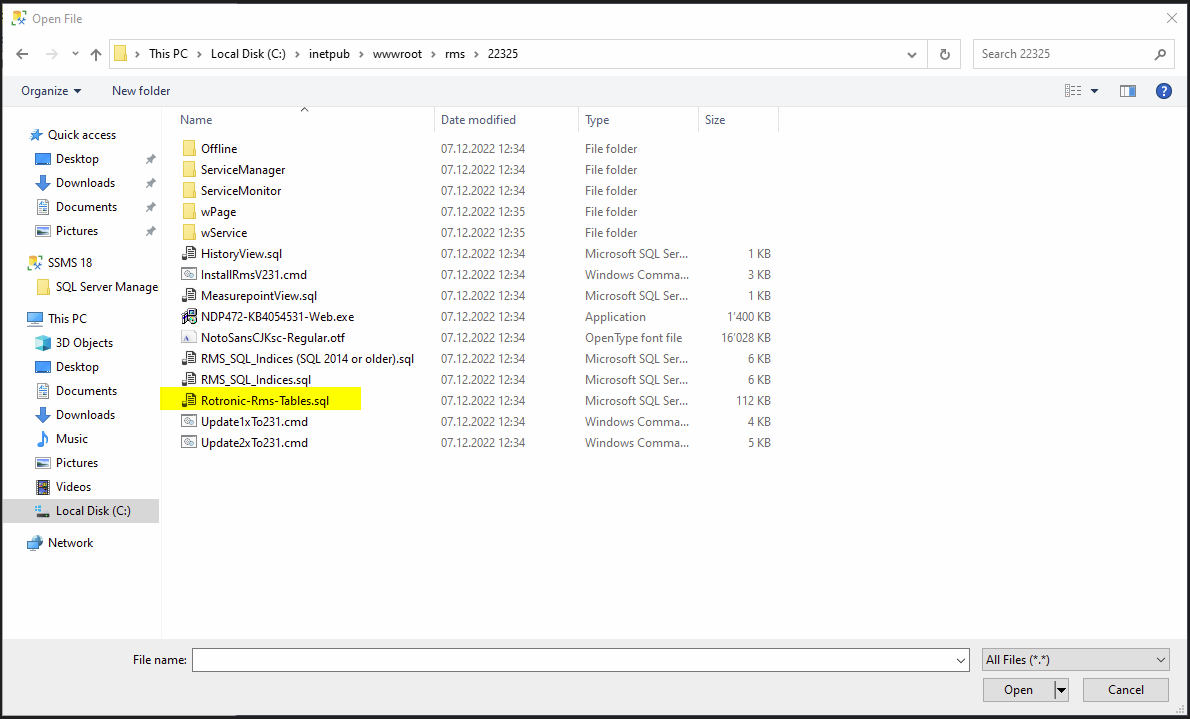Select HistoryView.sql file icon
This screenshot has height=719, width=1190.
pyautogui.click(x=189, y=254)
